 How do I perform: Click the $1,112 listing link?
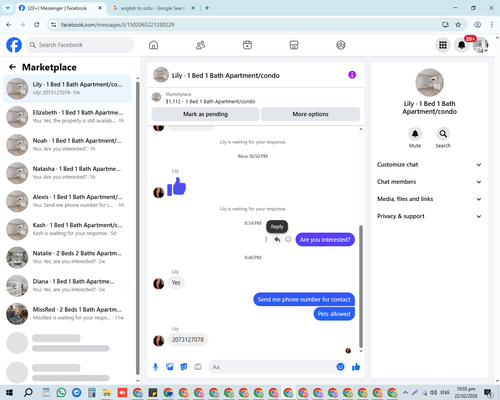tap(210, 101)
